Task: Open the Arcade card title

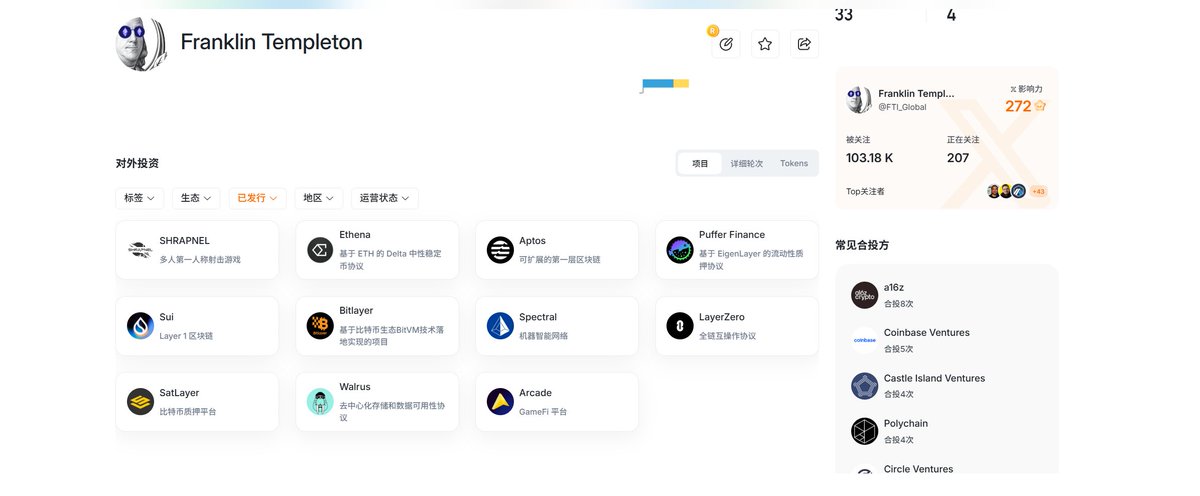Action: click(x=535, y=393)
